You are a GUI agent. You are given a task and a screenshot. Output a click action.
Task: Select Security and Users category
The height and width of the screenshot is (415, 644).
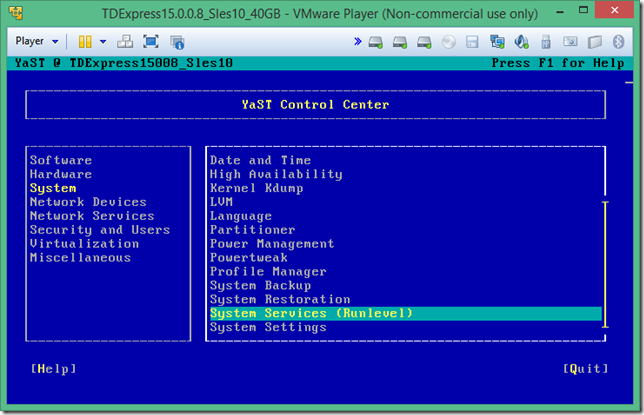[x=100, y=230]
